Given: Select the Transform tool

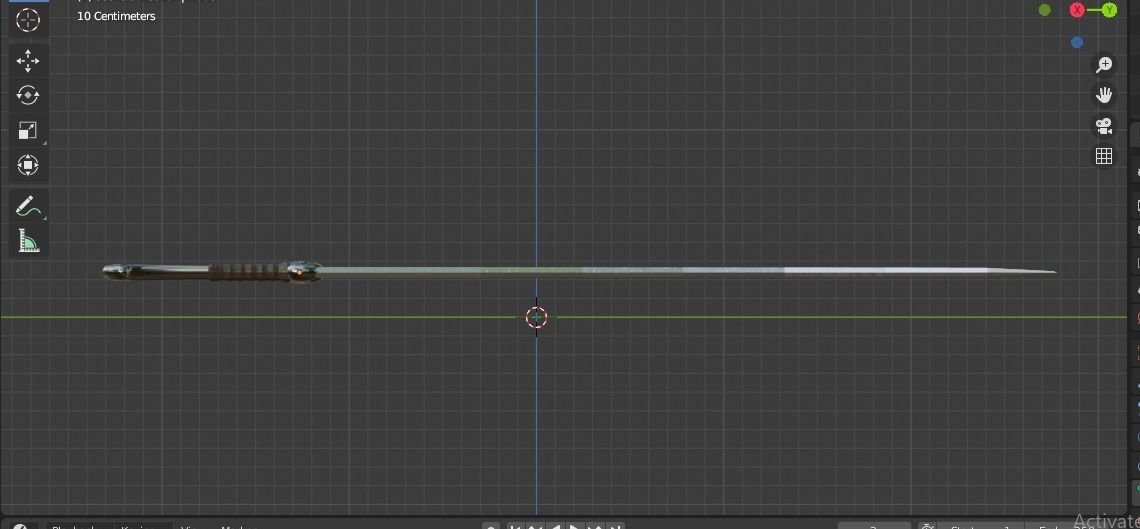Looking at the screenshot, I should 28,166.
